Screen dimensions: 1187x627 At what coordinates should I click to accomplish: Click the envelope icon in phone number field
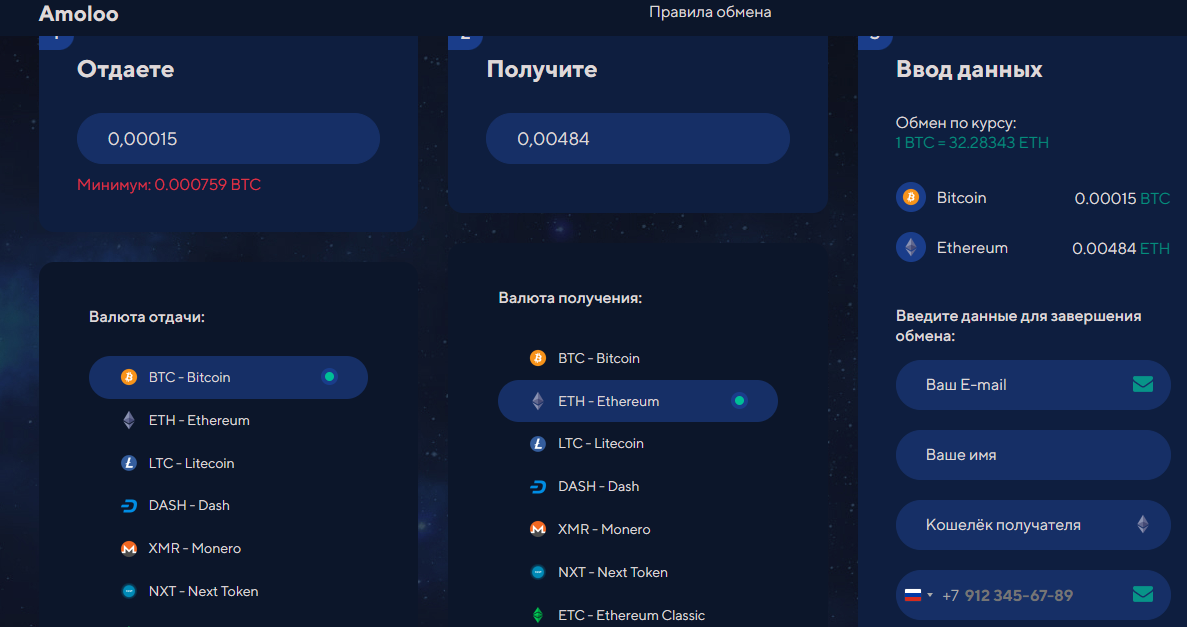1142,594
